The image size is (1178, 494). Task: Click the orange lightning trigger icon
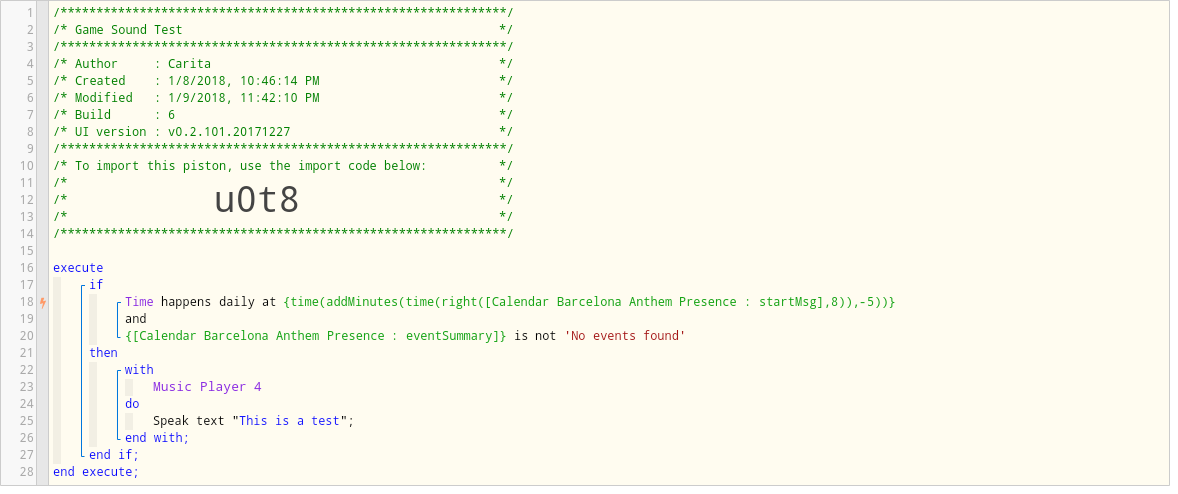pos(43,302)
